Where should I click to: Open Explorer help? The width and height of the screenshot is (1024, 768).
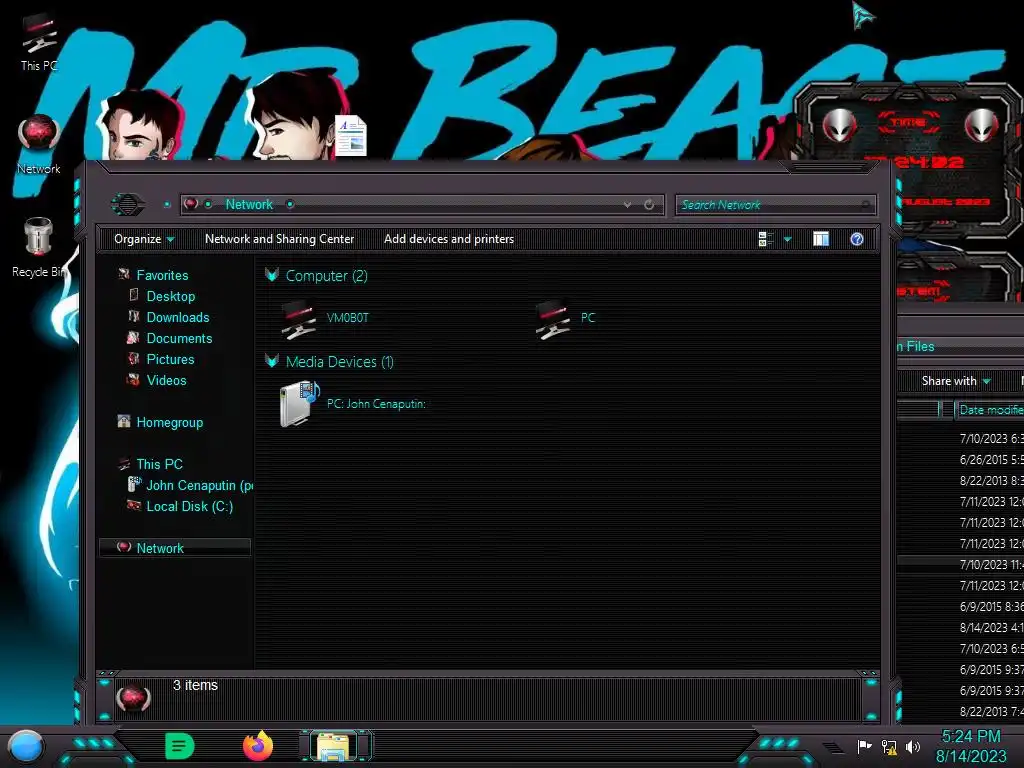click(857, 239)
